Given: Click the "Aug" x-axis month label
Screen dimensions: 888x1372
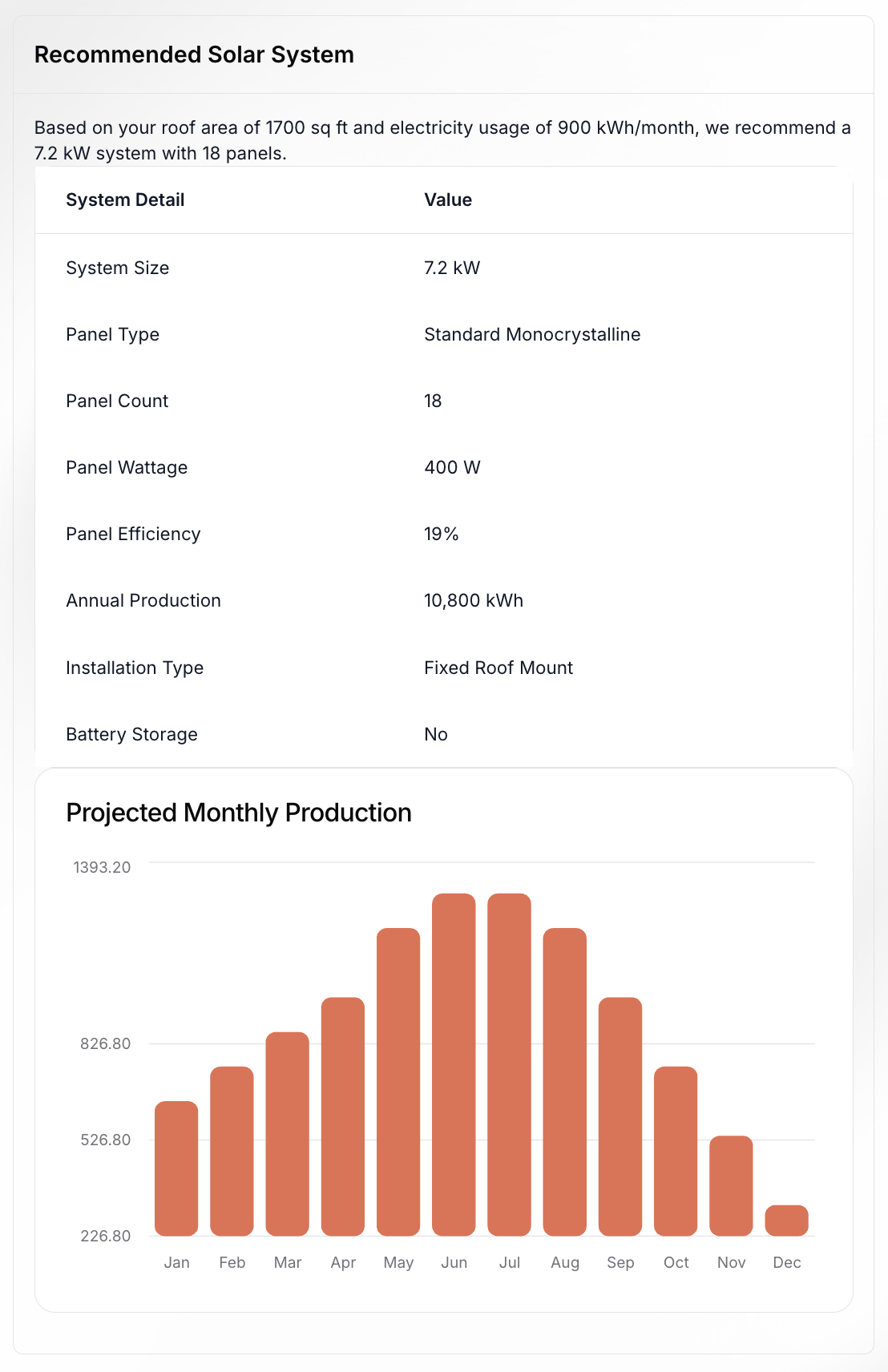Looking at the screenshot, I should point(565,1262).
